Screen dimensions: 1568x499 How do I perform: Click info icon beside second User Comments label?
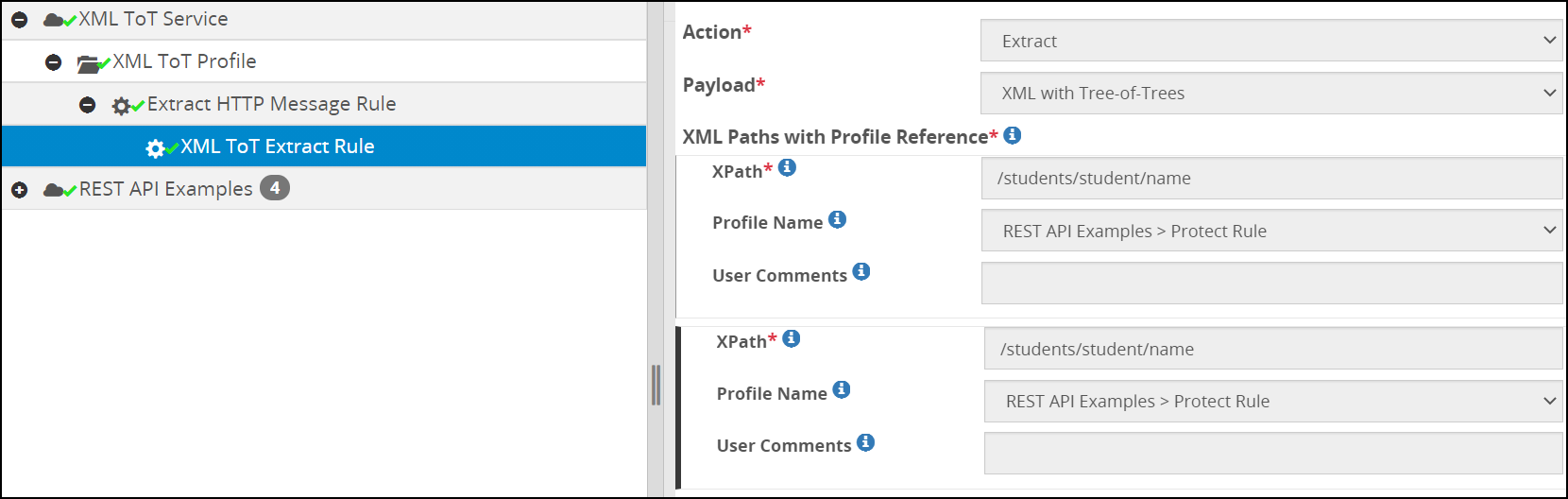click(x=865, y=442)
